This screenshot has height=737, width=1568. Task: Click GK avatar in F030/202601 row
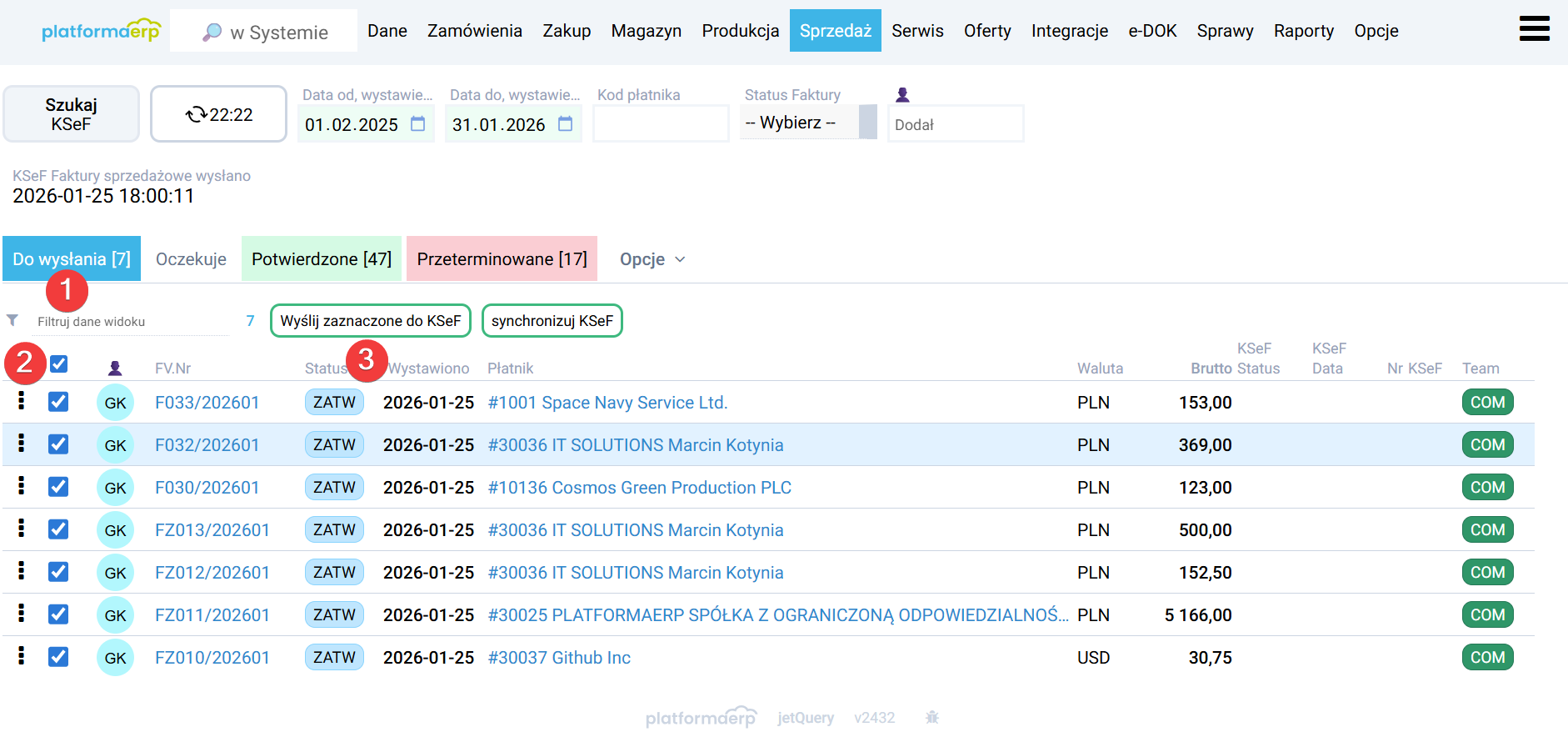pos(115,488)
